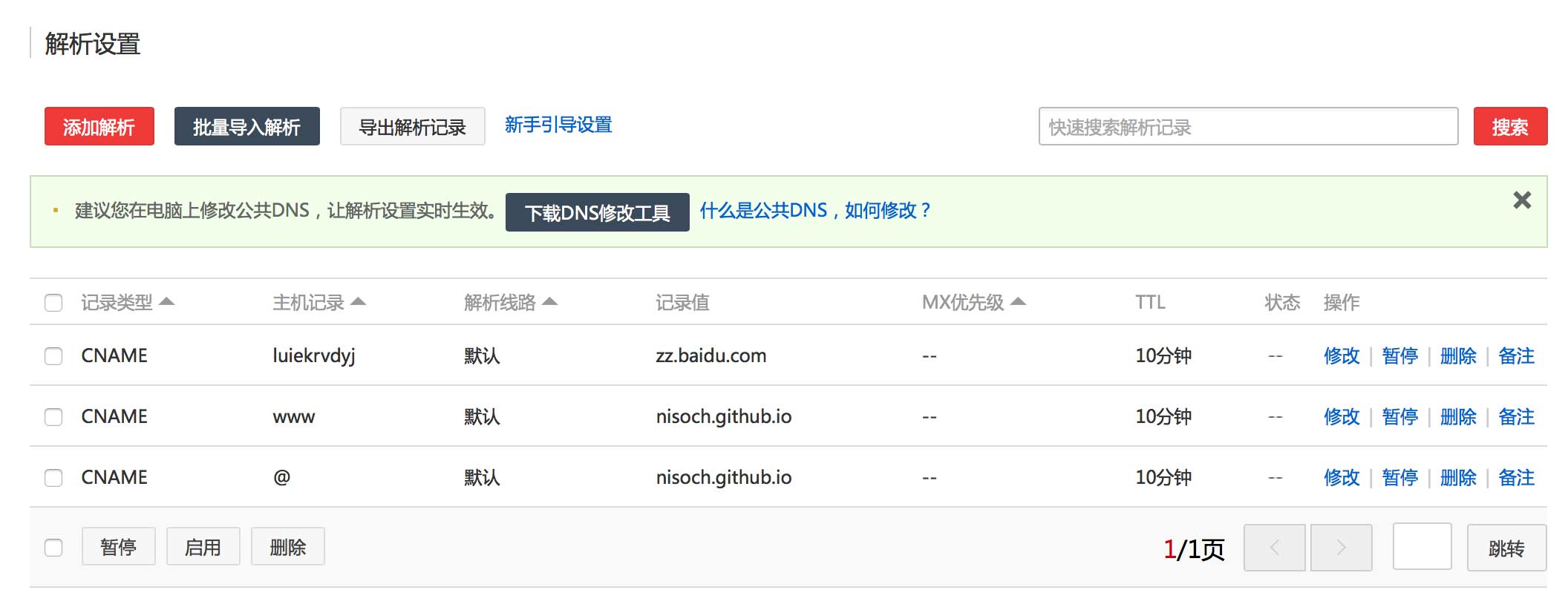Click 修改 for www record

(x=1342, y=417)
